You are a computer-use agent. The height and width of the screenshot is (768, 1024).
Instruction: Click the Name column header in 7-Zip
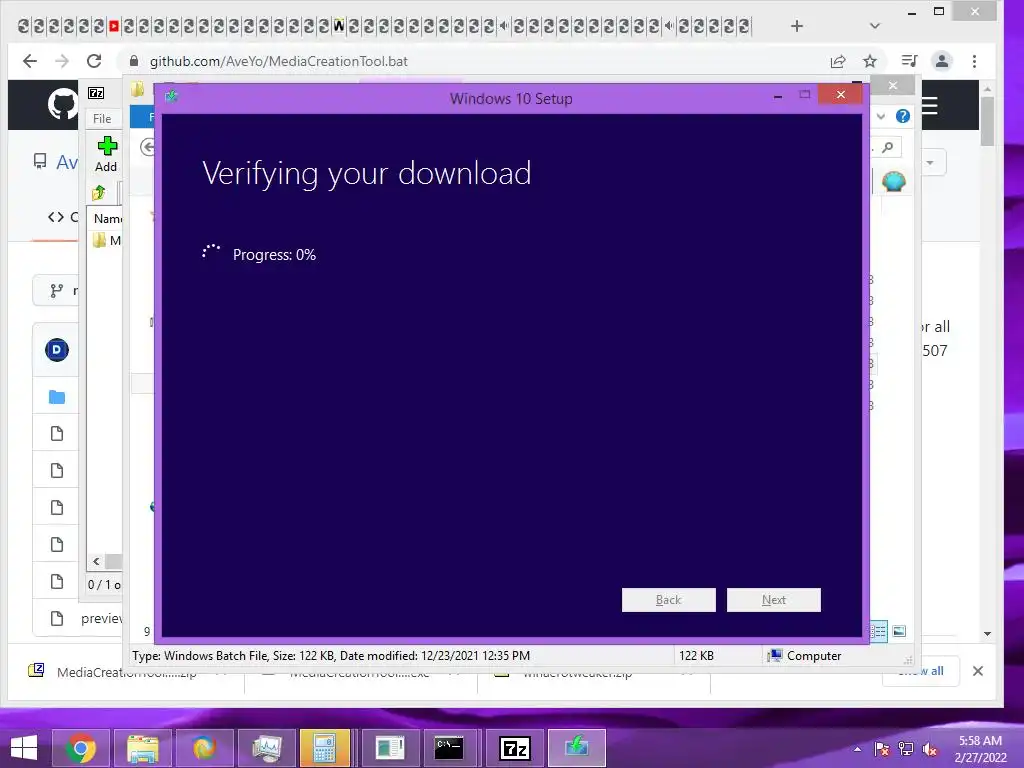108,218
